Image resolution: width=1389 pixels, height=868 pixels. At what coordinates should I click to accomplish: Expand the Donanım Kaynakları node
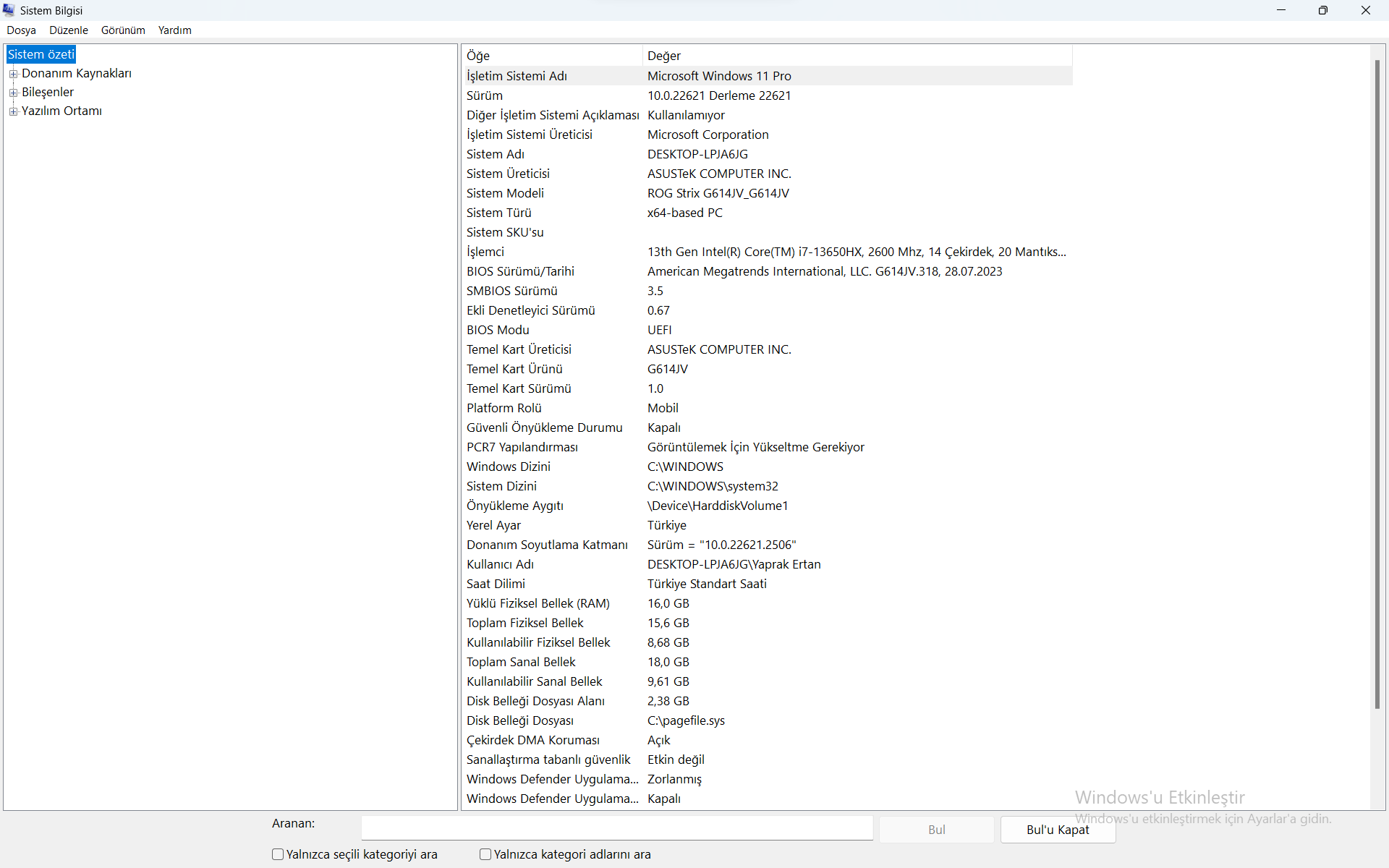[13, 74]
